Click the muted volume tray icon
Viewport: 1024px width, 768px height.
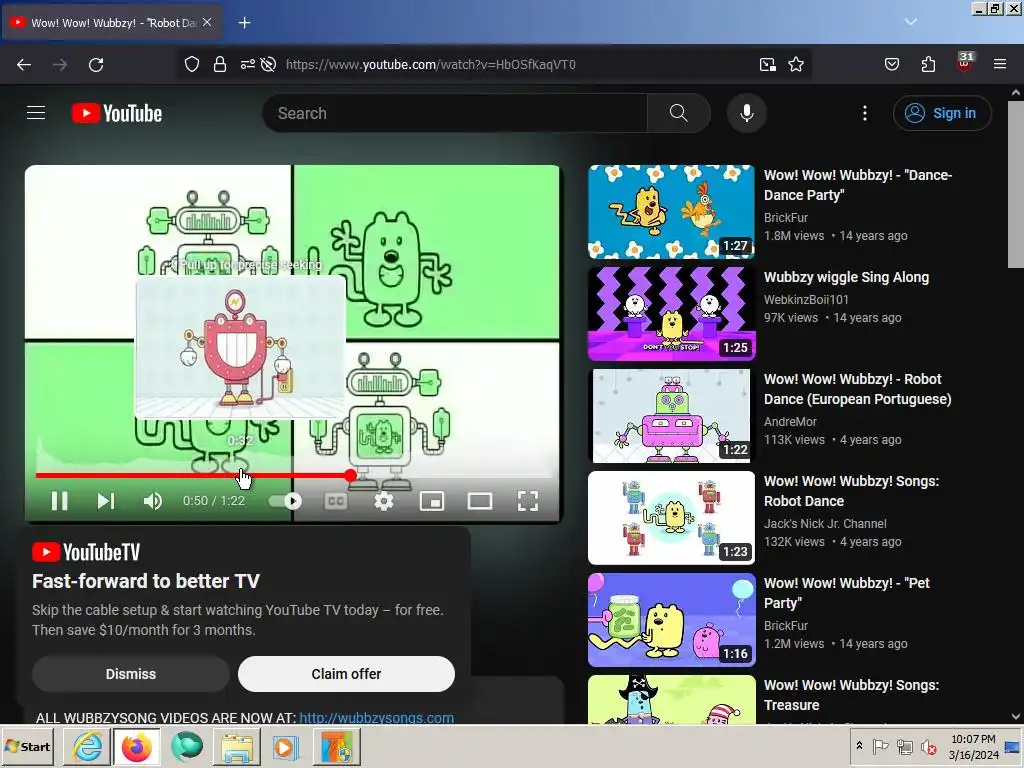(928, 746)
